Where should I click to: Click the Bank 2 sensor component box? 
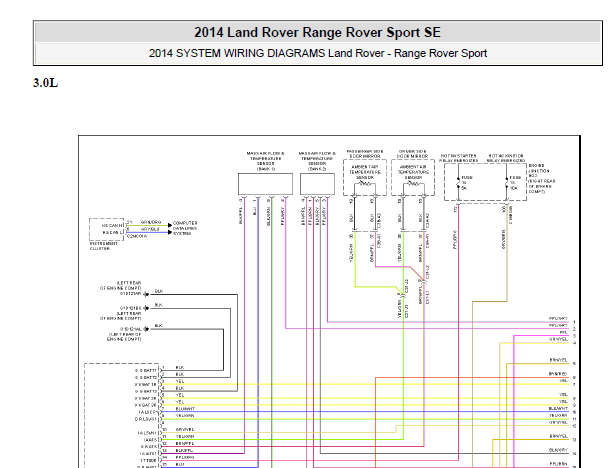(x=317, y=184)
